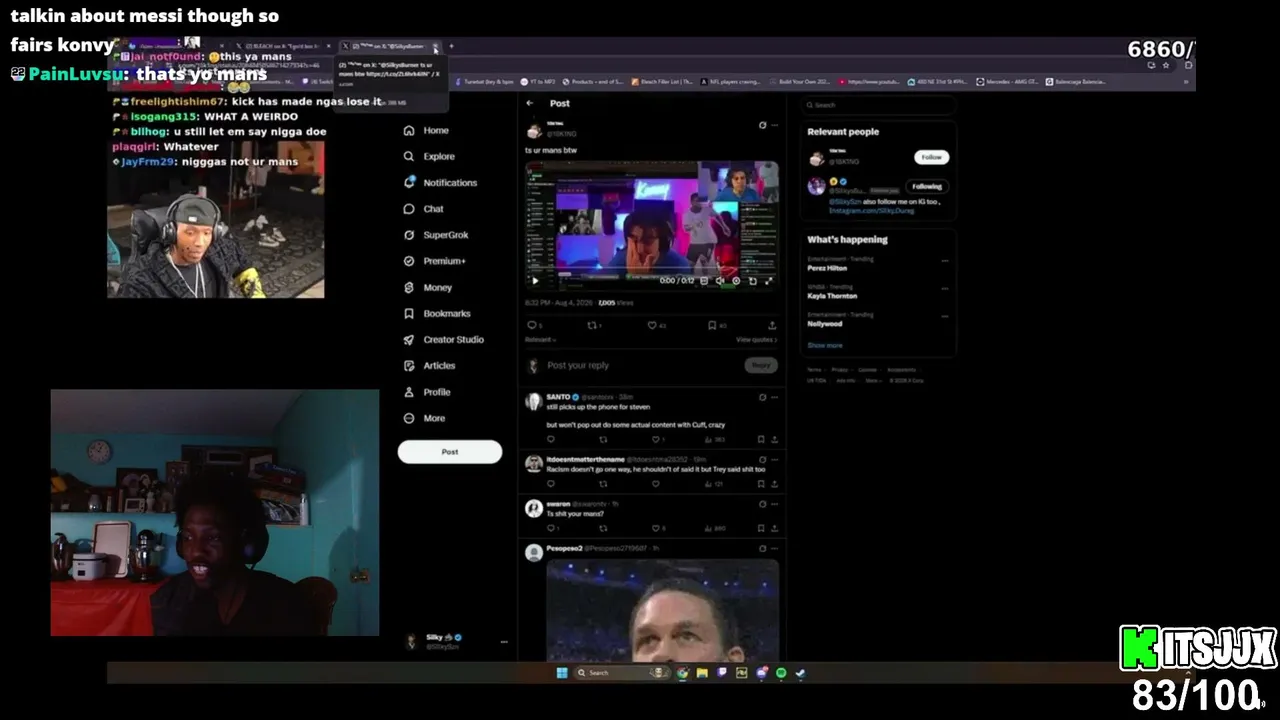
Task: Unmute the main post video
Action: 720,281
